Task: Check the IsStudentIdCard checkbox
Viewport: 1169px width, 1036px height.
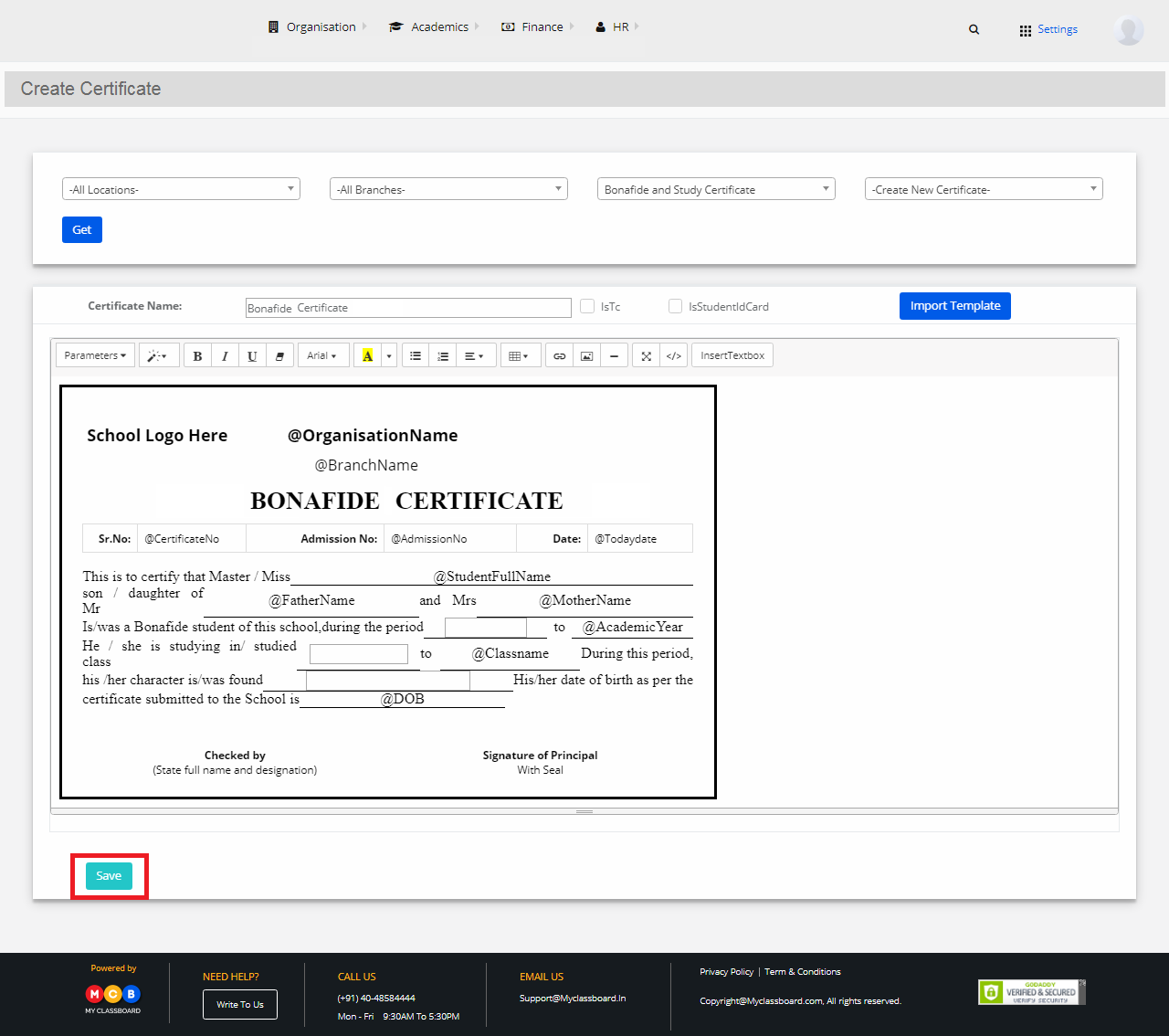Action: [675, 306]
